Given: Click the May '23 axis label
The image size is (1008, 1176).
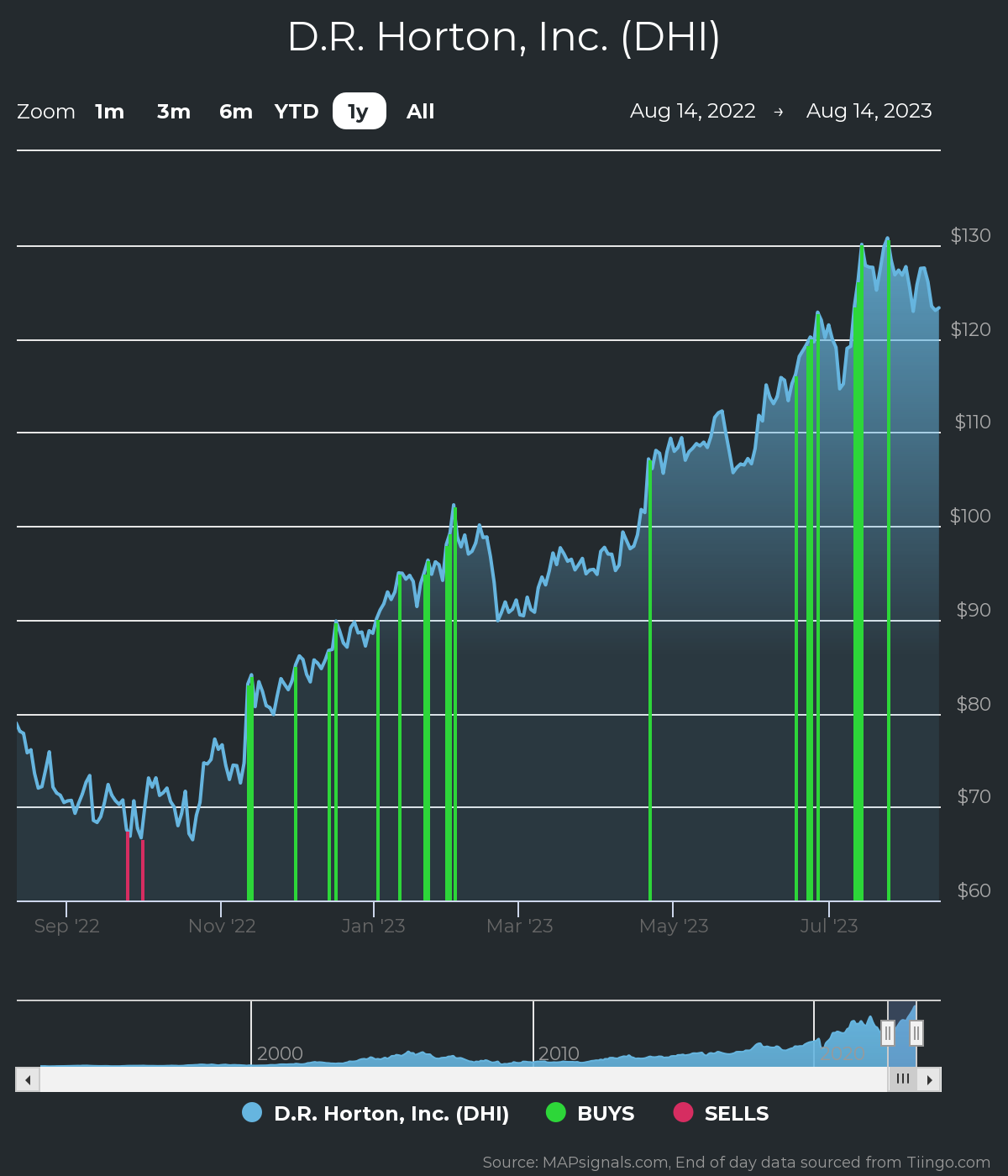Looking at the screenshot, I should pos(674,926).
